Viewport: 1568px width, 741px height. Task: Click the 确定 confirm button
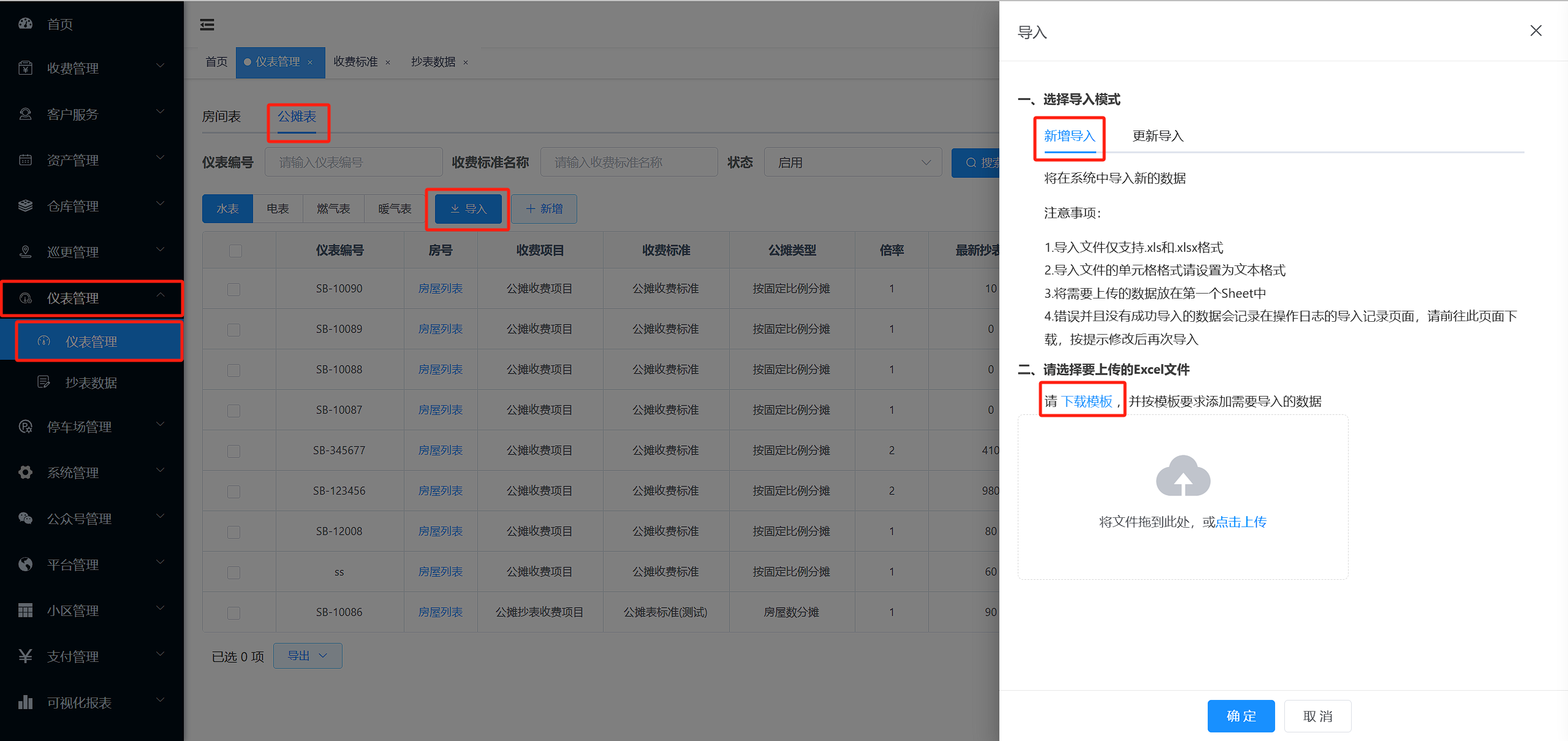click(x=1241, y=716)
